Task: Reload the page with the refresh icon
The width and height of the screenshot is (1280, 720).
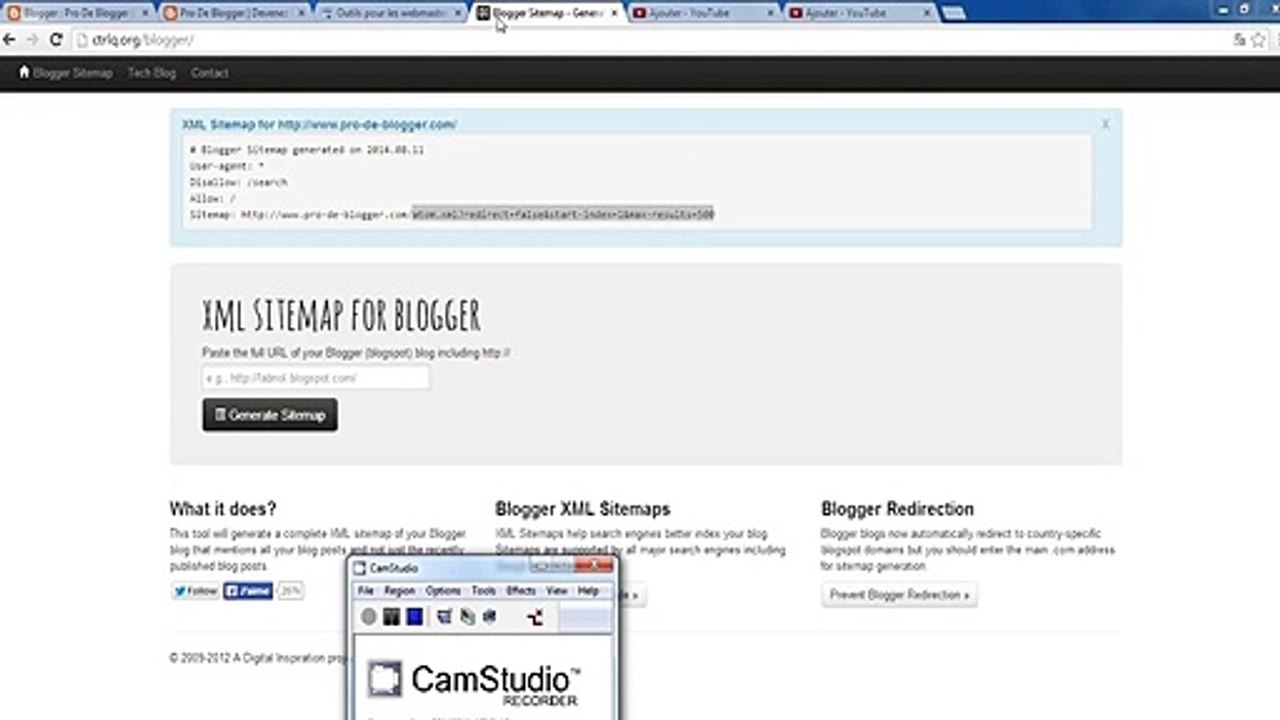Action: 56,40
